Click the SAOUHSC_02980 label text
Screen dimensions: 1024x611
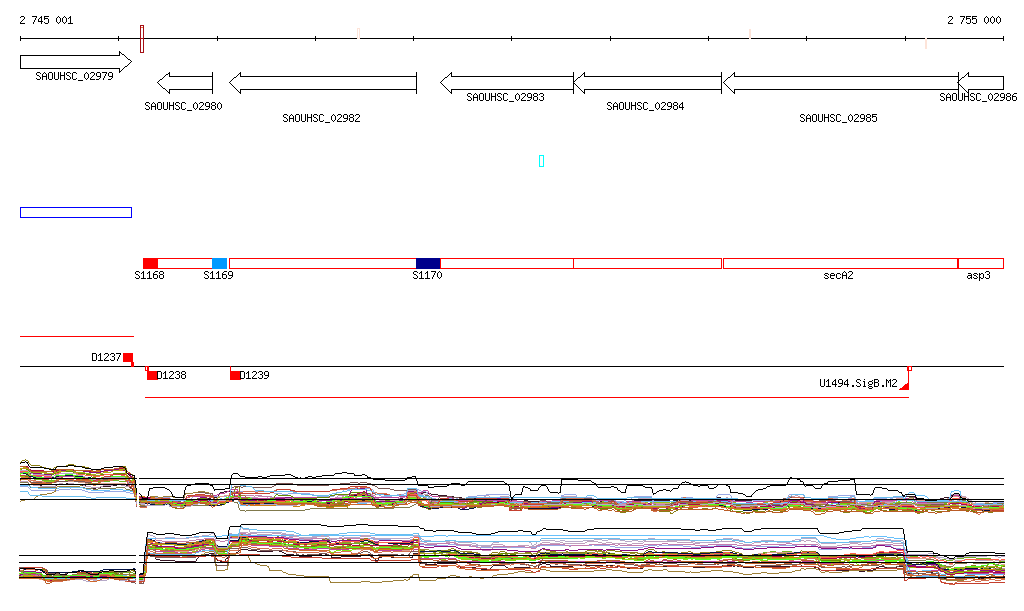184,106
